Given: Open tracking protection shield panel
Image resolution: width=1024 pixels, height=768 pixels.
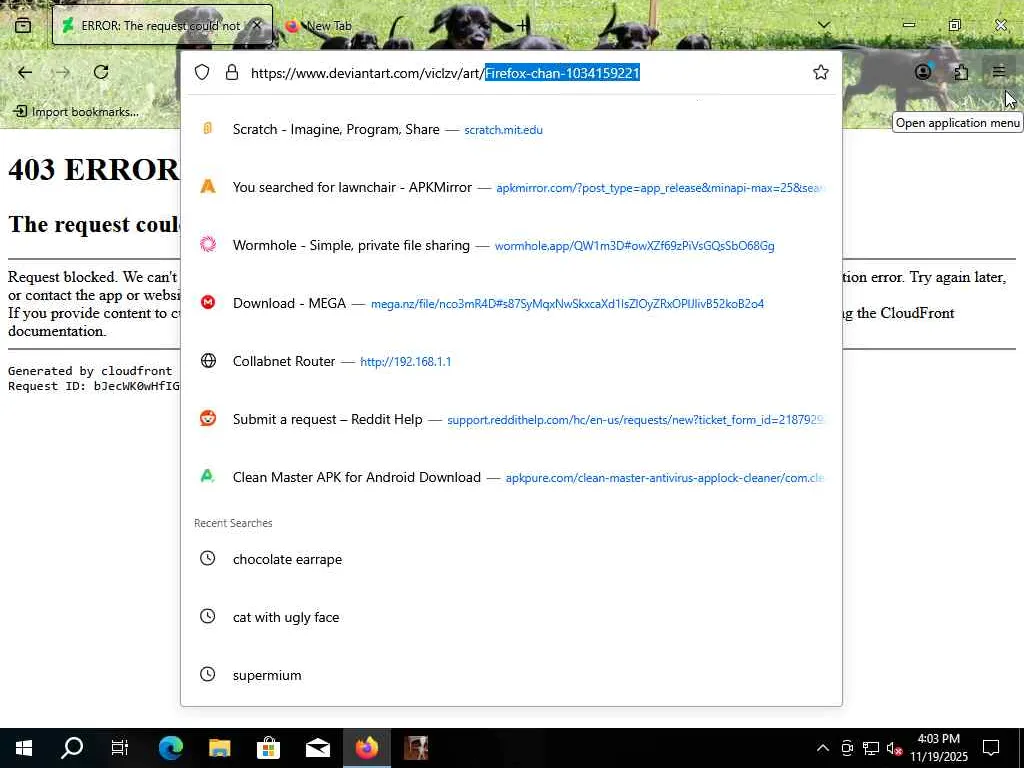Looking at the screenshot, I should pos(202,72).
